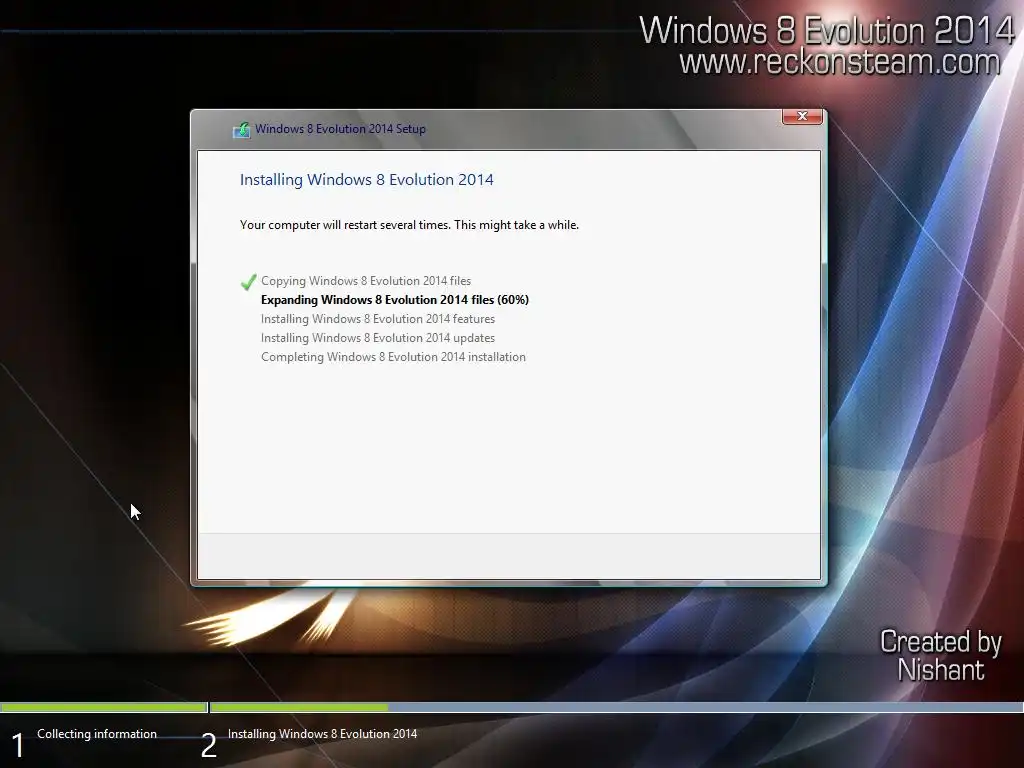Click the 'Installing Windows 8 Evolution 2014' heading
The height and width of the screenshot is (768, 1024).
coord(366,180)
